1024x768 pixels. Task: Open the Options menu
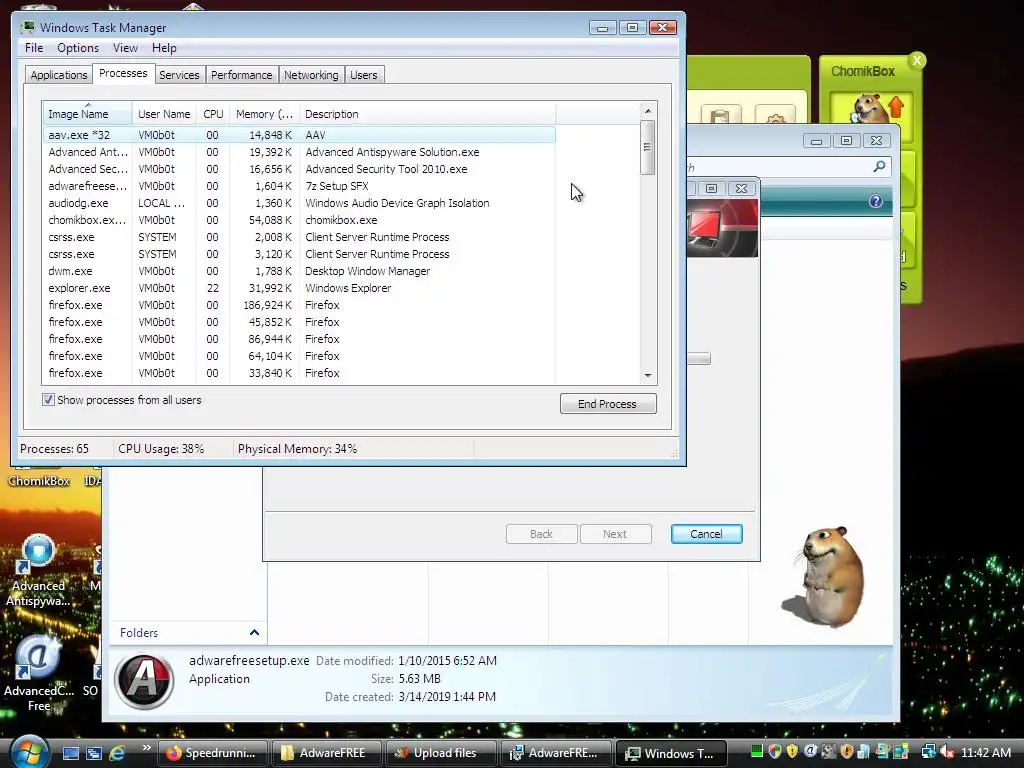78,48
